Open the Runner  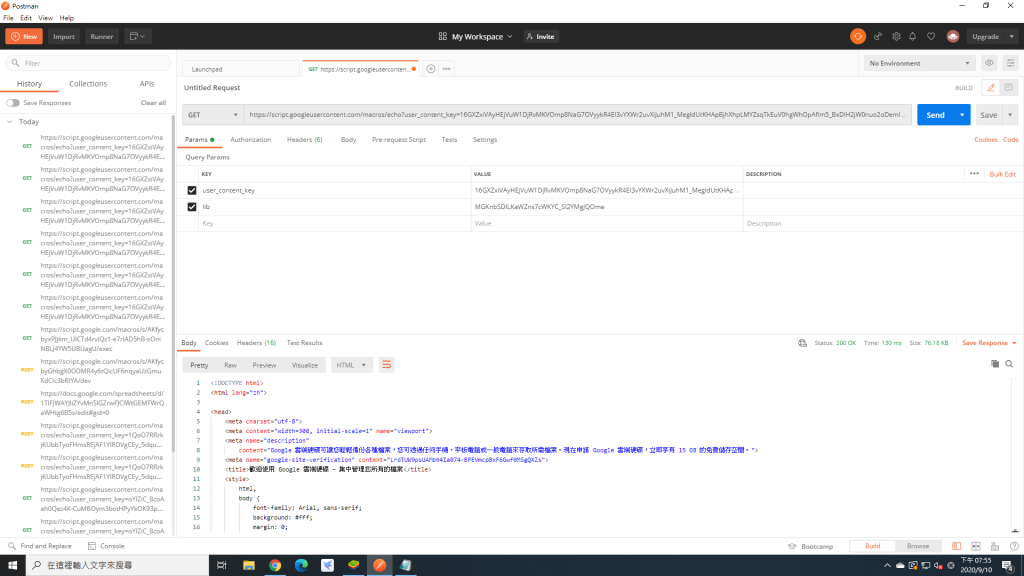click(102, 37)
